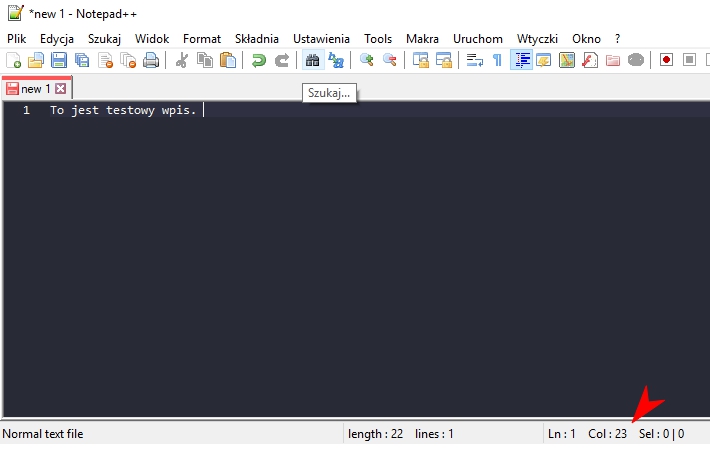Open the Function List icon
Viewport: 710px width, 453px height.
[590, 60]
